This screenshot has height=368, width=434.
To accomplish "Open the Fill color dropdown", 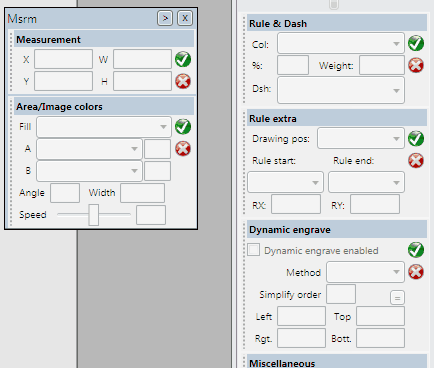I will (x=104, y=127).
